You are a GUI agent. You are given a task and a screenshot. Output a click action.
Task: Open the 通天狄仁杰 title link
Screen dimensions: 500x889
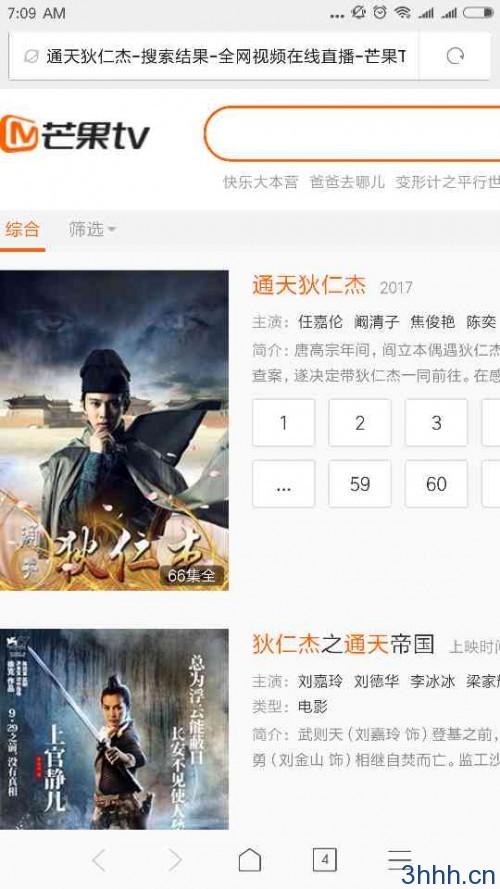pos(309,285)
